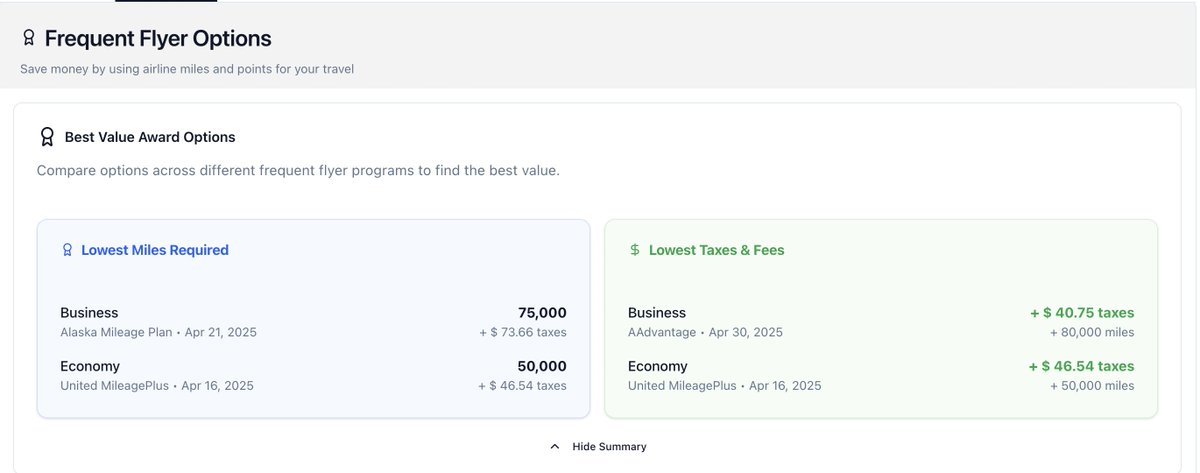Click the award ribbon icon beside Frequent Flyer Options
The width and height of the screenshot is (1200, 473).
(28, 38)
